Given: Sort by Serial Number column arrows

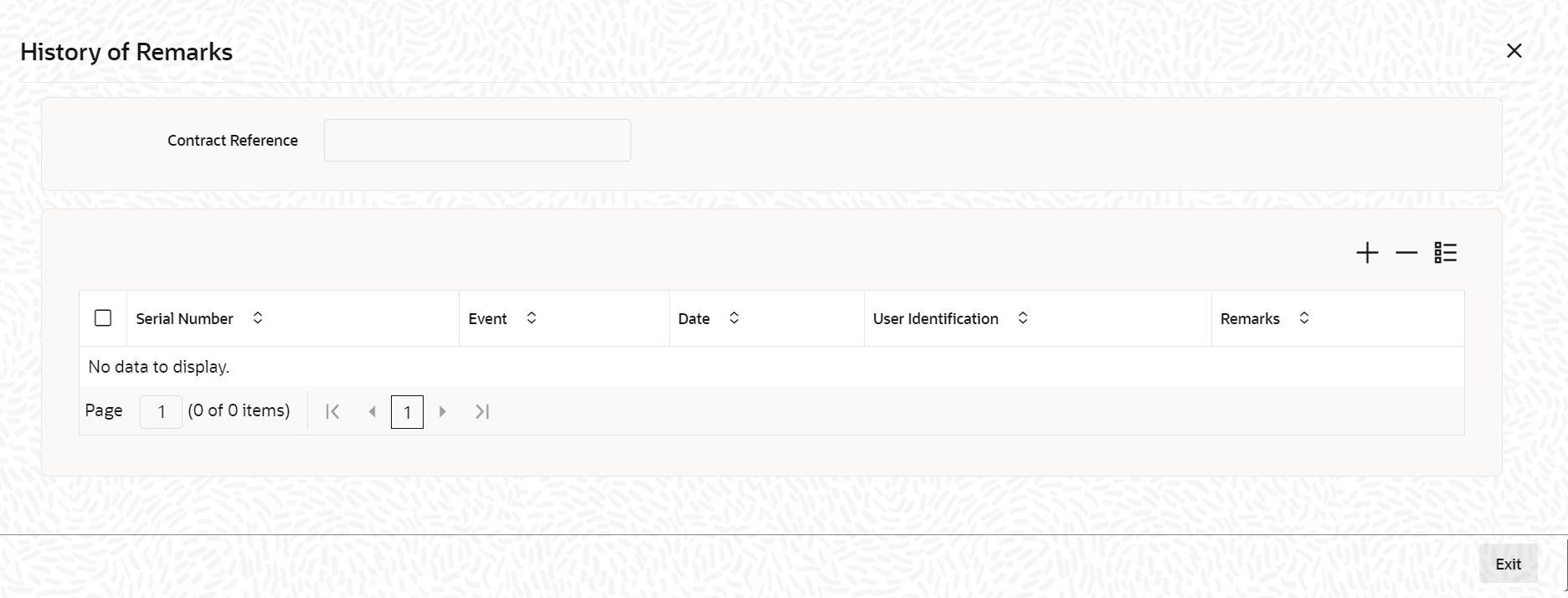Looking at the screenshot, I should [x=258, y=318].
